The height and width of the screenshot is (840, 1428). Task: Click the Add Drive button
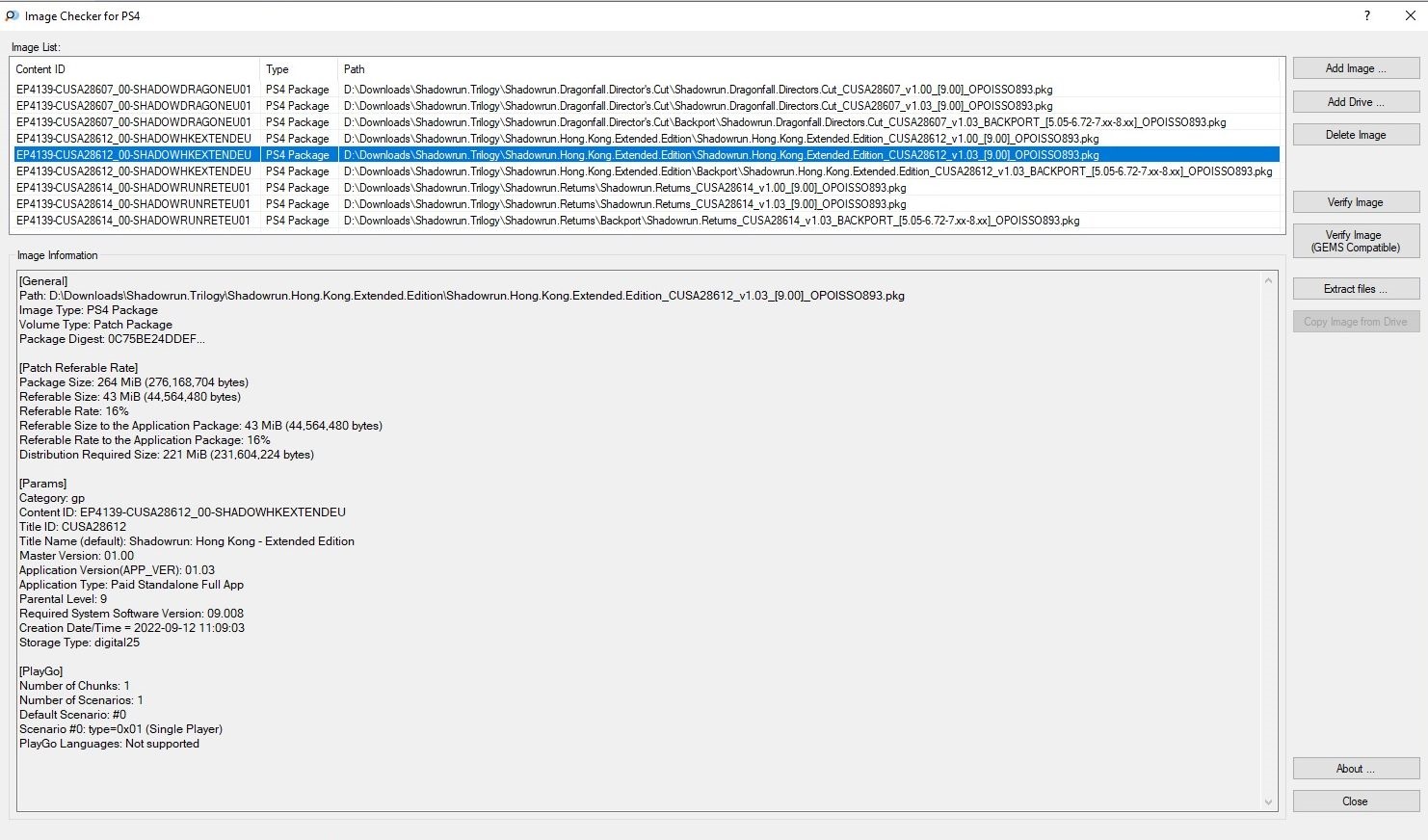click(1356, 102)
